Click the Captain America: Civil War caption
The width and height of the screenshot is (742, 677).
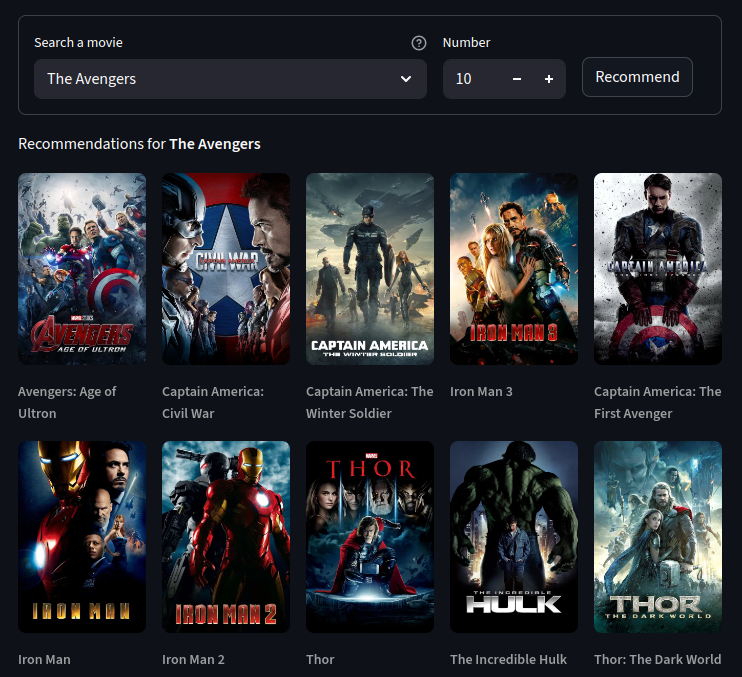pos(212,402)
